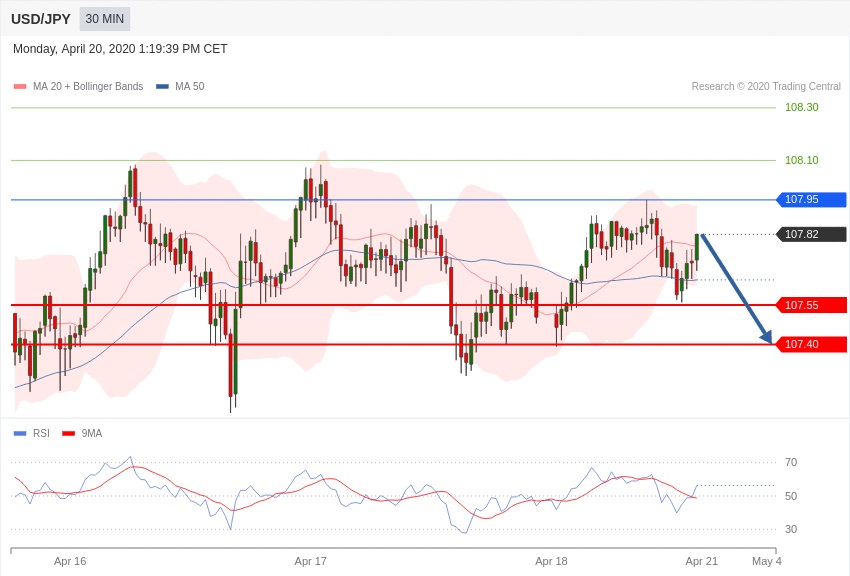Click the red 9MA legend swatch
The image size is (850, 576).
tap(68, 433)
